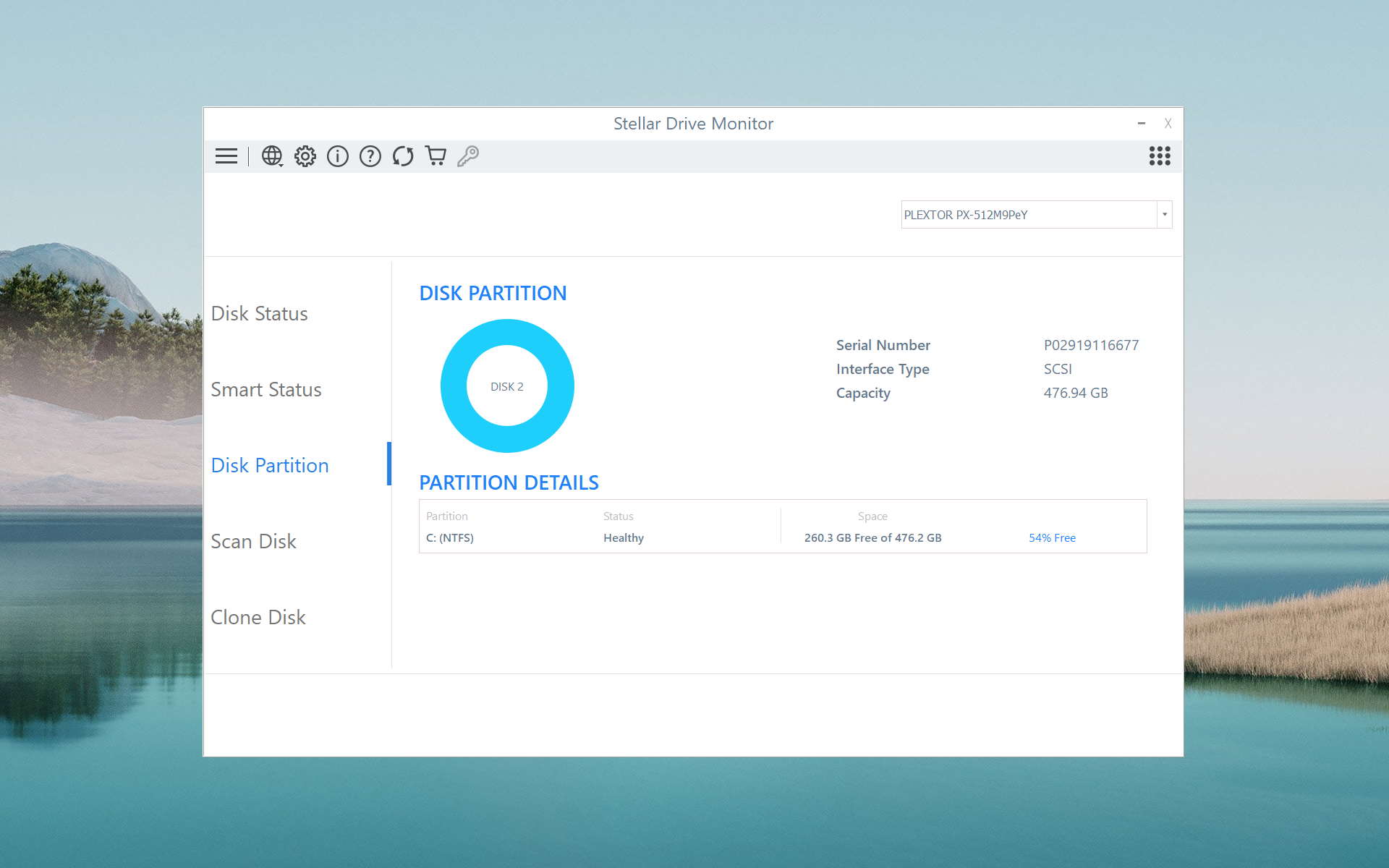Image resolution: width=1389 pixels, height=868 pixels.
Task: Close the Stellar Drive Monitor window
Action: (1168, 124)
